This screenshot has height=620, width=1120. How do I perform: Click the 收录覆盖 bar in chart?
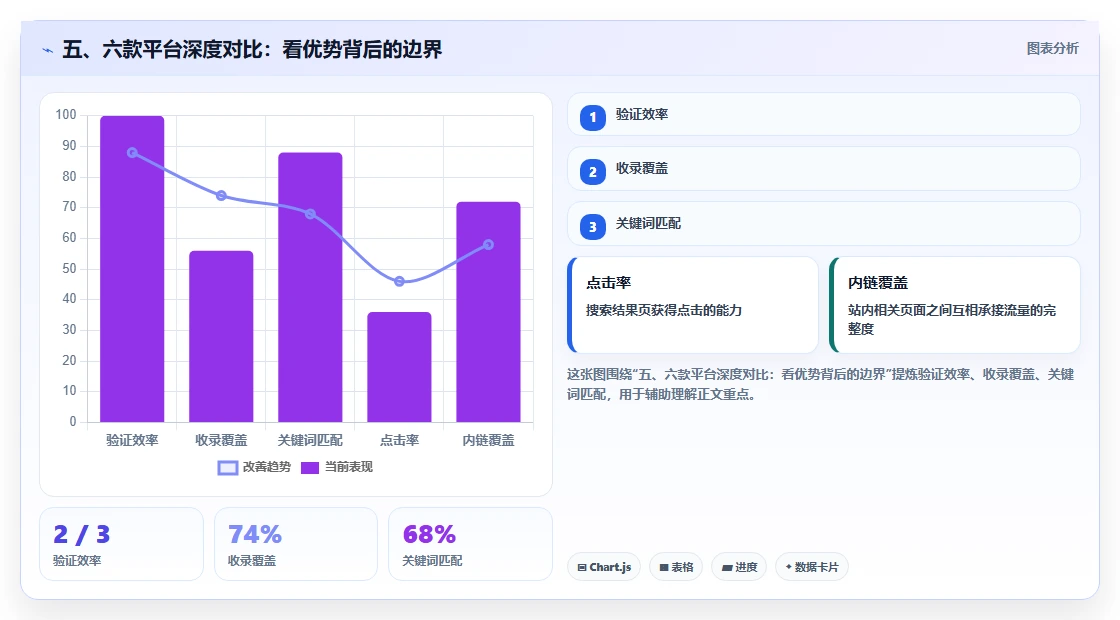221,336
